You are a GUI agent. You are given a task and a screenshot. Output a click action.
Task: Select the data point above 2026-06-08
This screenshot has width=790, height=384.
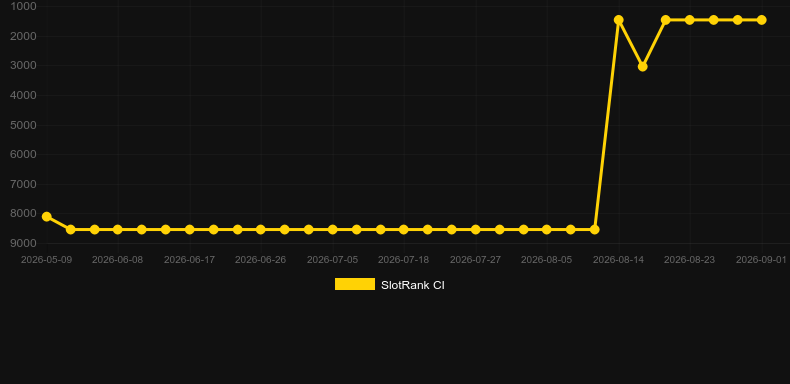click(118, 229)
